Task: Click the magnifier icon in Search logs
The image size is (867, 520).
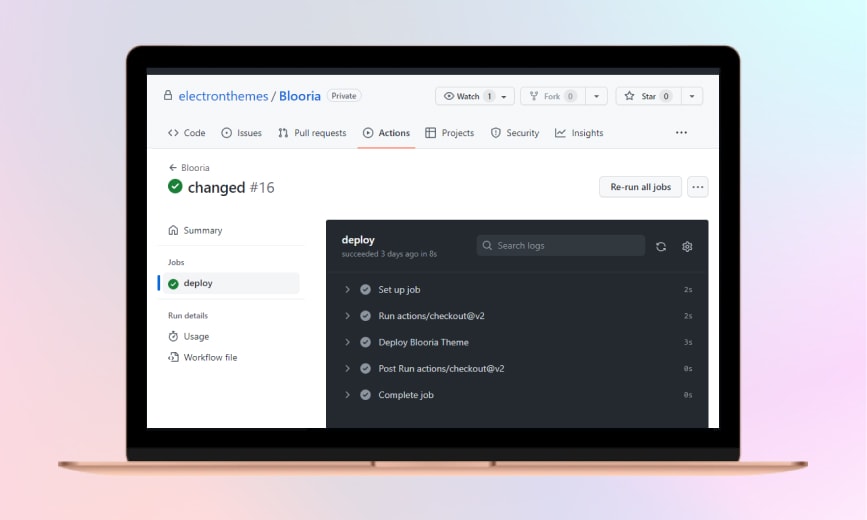Action: pos(487,246)
